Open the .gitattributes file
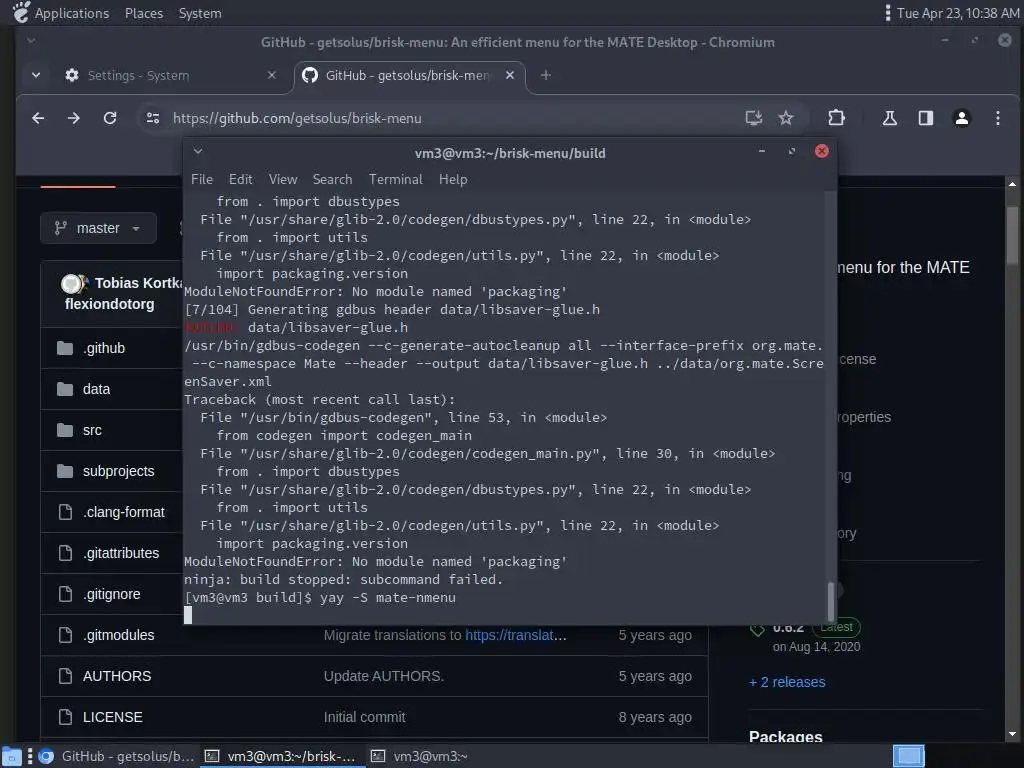 pos(121,553)
